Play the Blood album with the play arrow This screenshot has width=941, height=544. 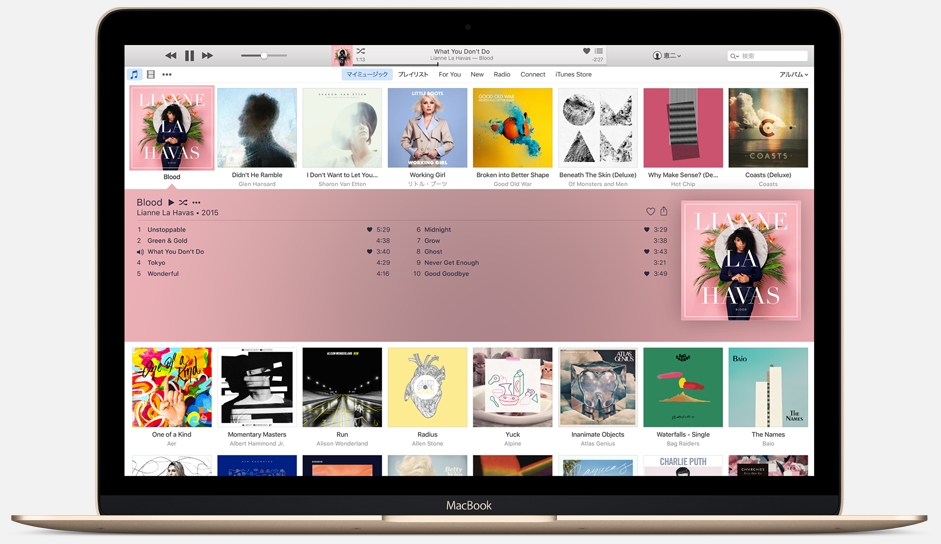pyautogui.click(x=171, y=203)
